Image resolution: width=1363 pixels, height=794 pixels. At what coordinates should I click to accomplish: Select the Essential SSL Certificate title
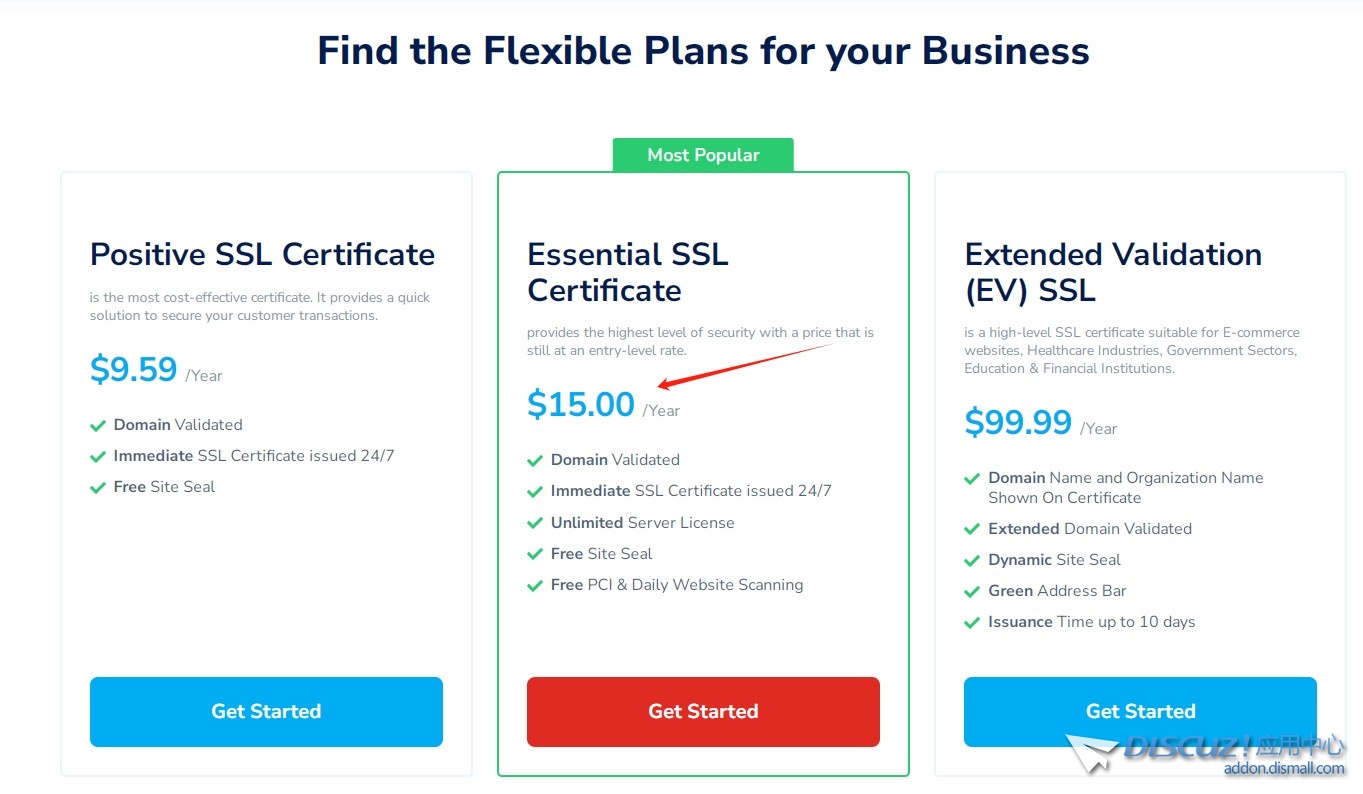click(x=627, y=272)
